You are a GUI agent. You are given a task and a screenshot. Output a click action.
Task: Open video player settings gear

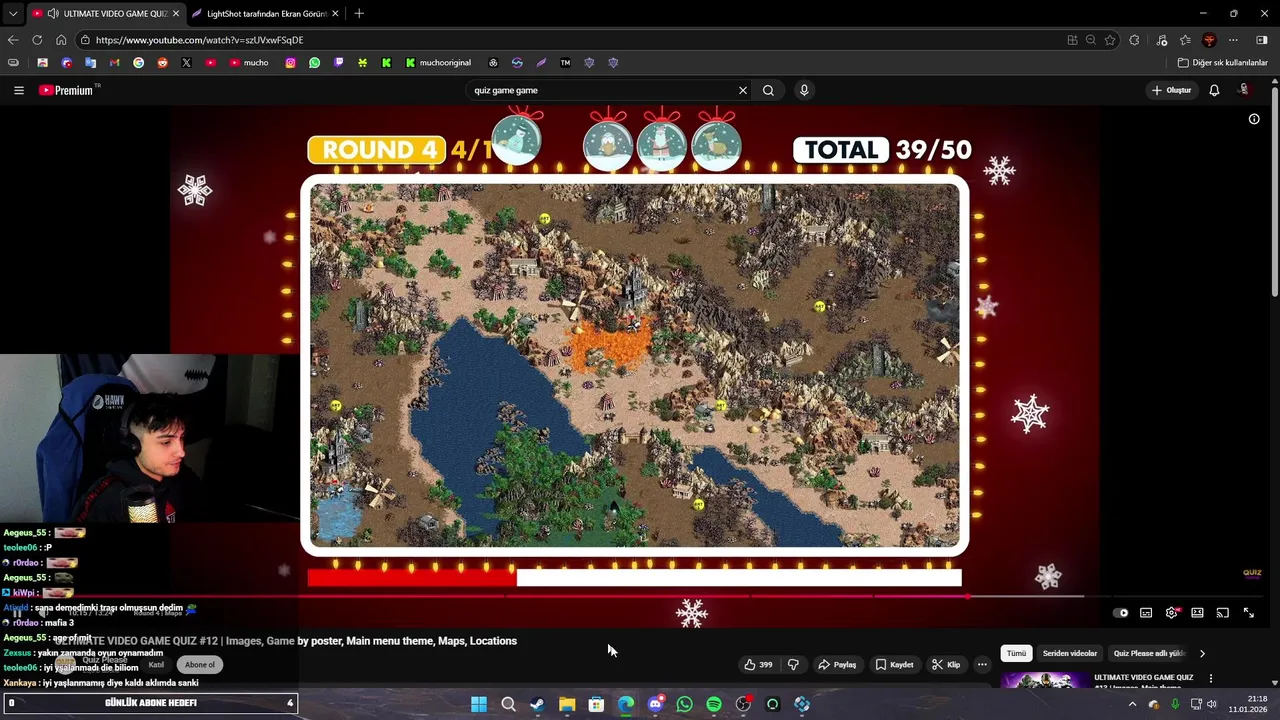point(1171,613)
